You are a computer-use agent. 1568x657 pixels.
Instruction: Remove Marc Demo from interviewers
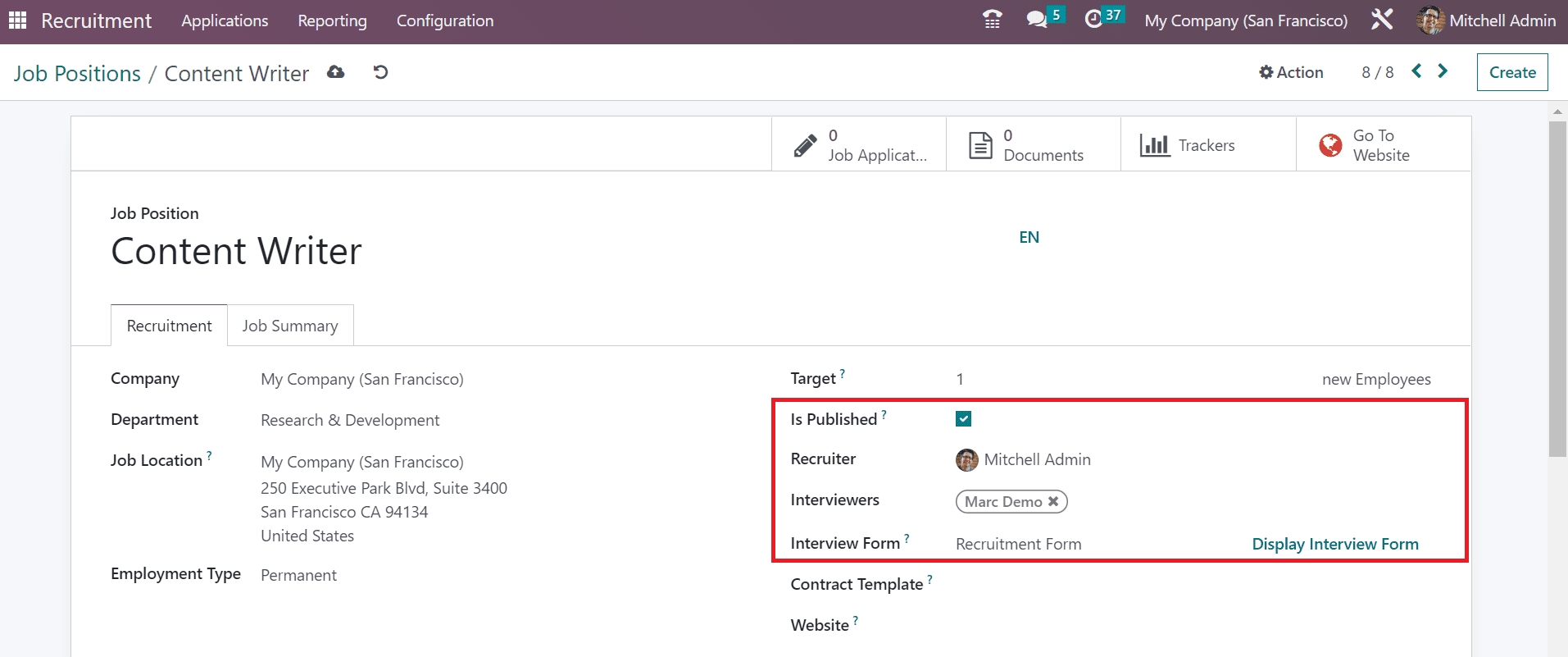pos(1053,501)
